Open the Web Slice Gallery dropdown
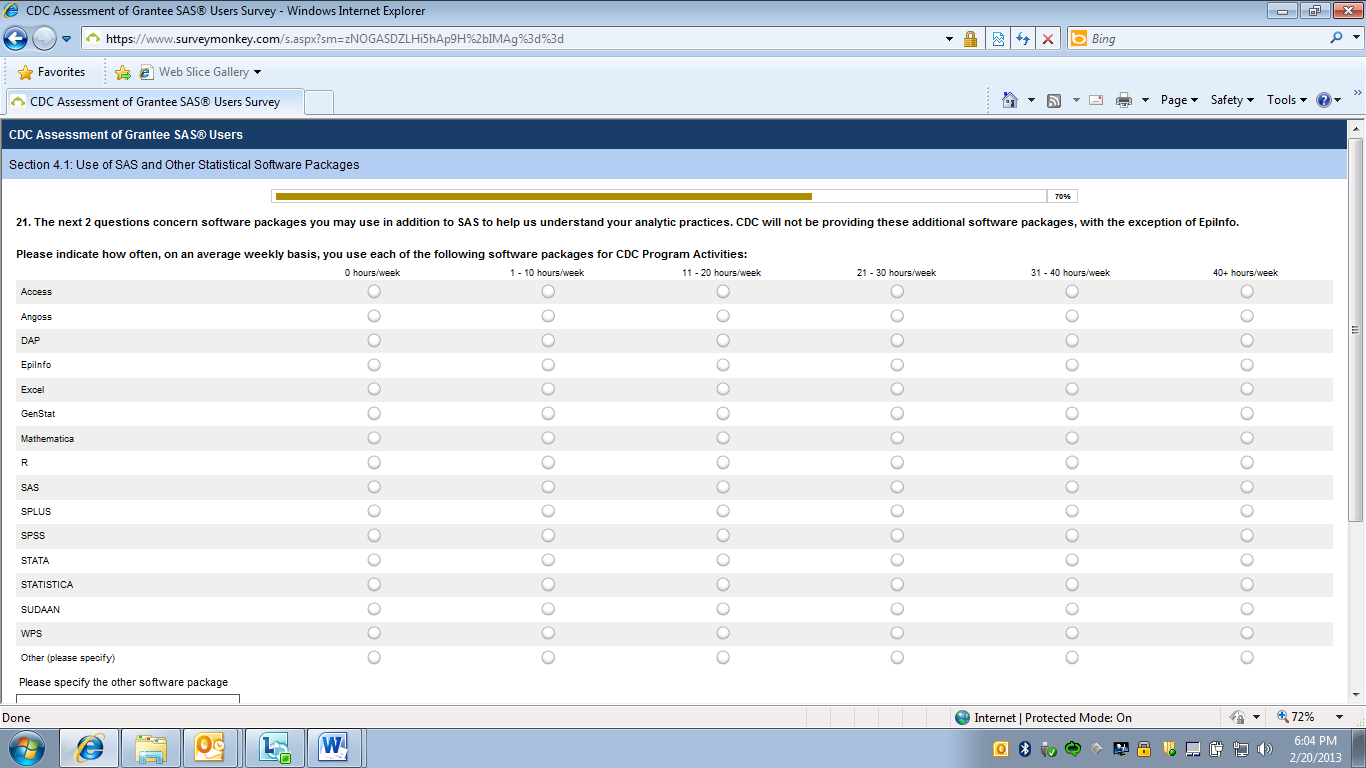Screen dimensions: 1366x768 [257, 72]
